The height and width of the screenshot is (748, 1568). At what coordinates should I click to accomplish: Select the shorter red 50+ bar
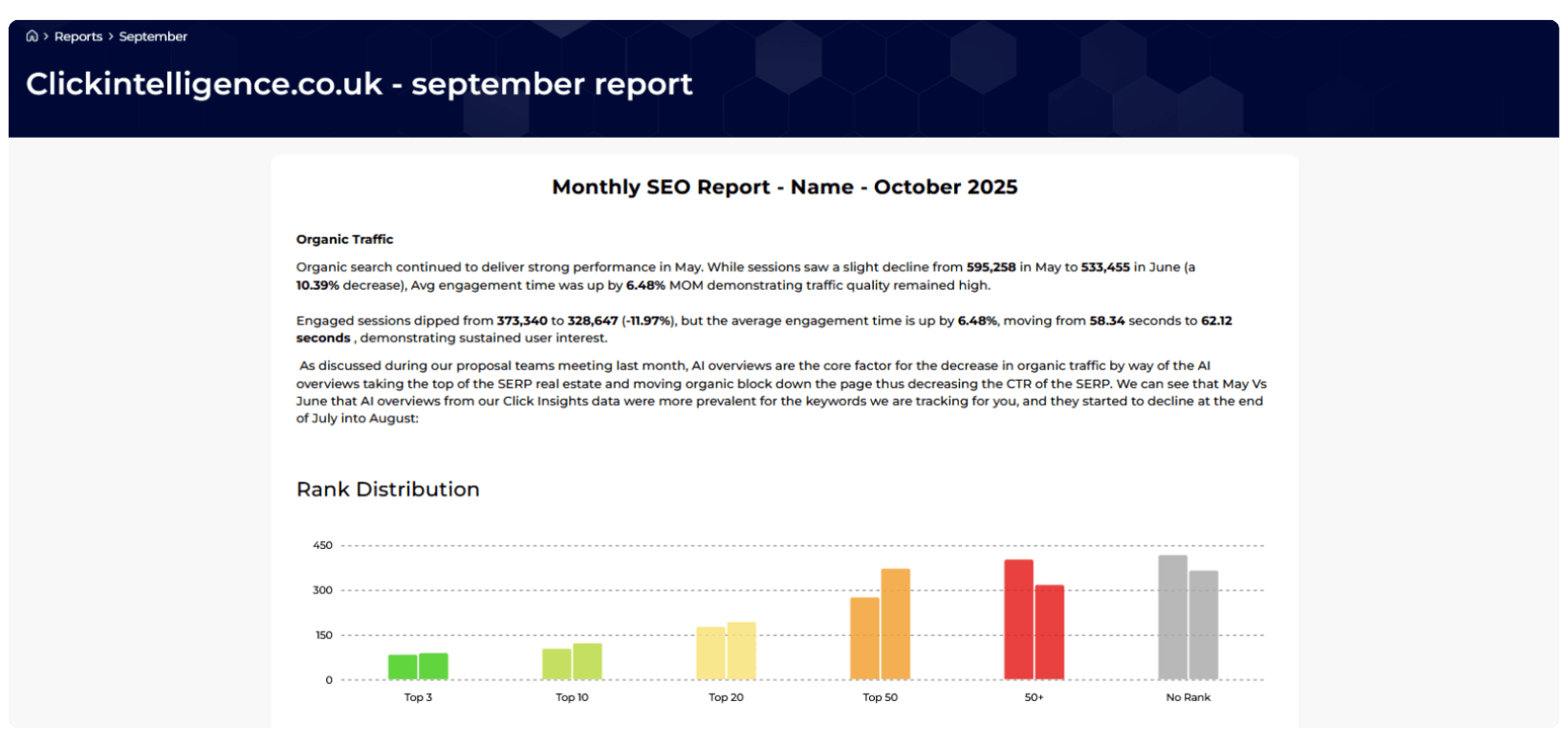tap(1050, 632)
